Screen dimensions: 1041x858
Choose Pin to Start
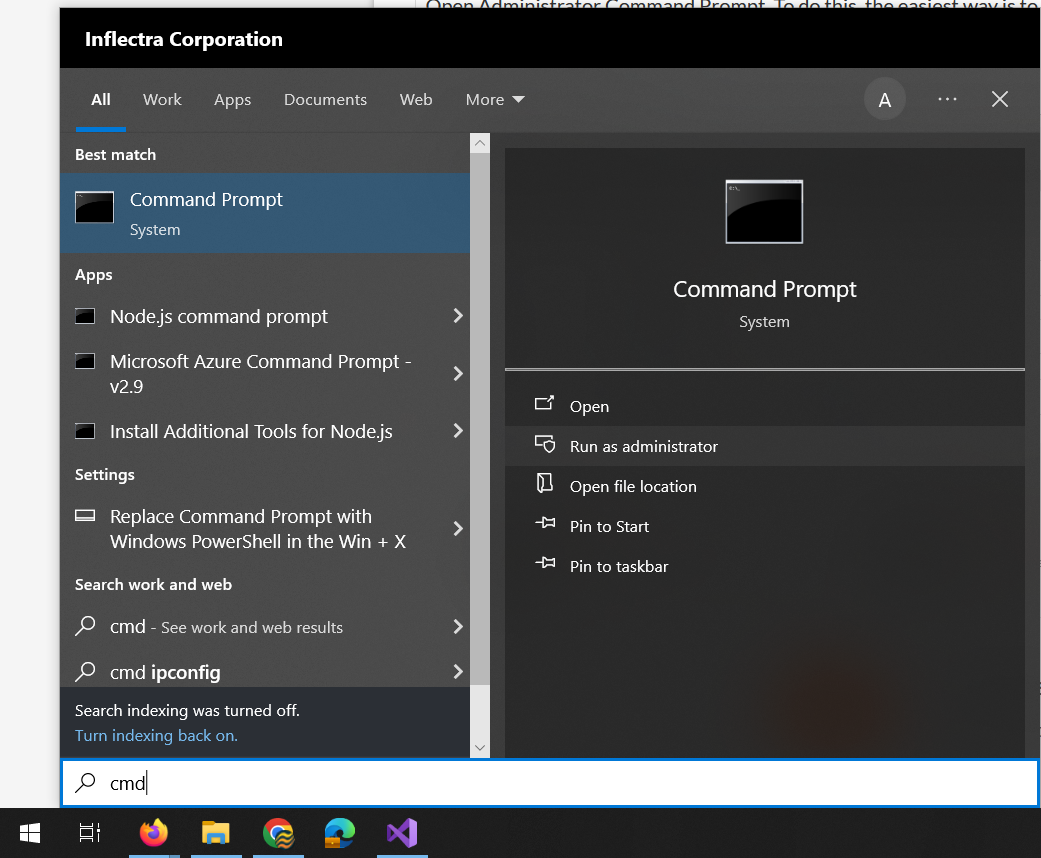[764, 526]
